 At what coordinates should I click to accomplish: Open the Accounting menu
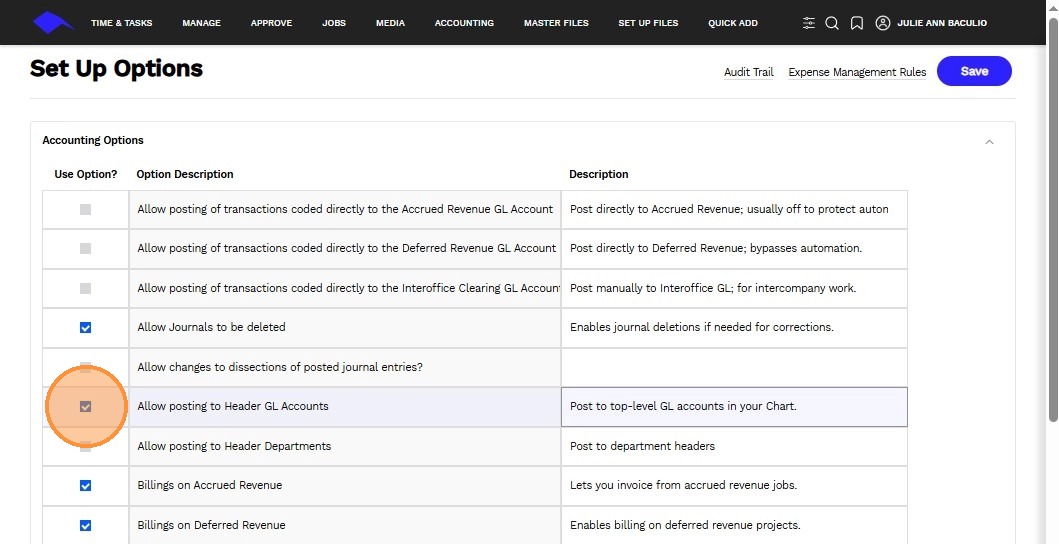tap(464, 23)
